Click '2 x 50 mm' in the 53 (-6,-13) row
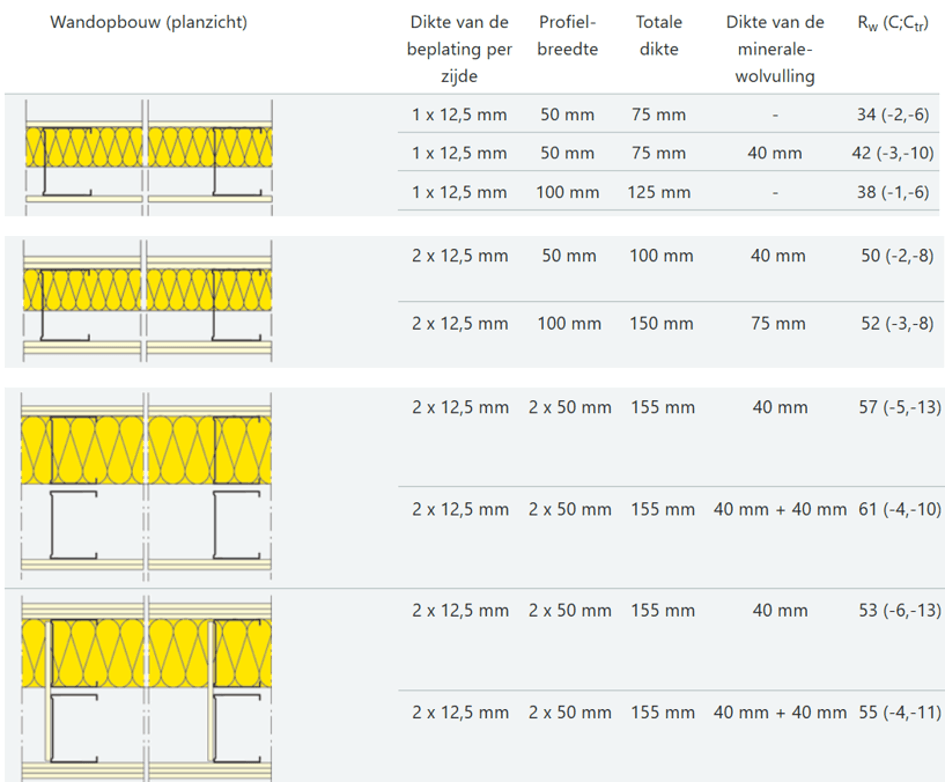This screenshot has width=945, height=782. pyautogui.click(x=570, y=610)
